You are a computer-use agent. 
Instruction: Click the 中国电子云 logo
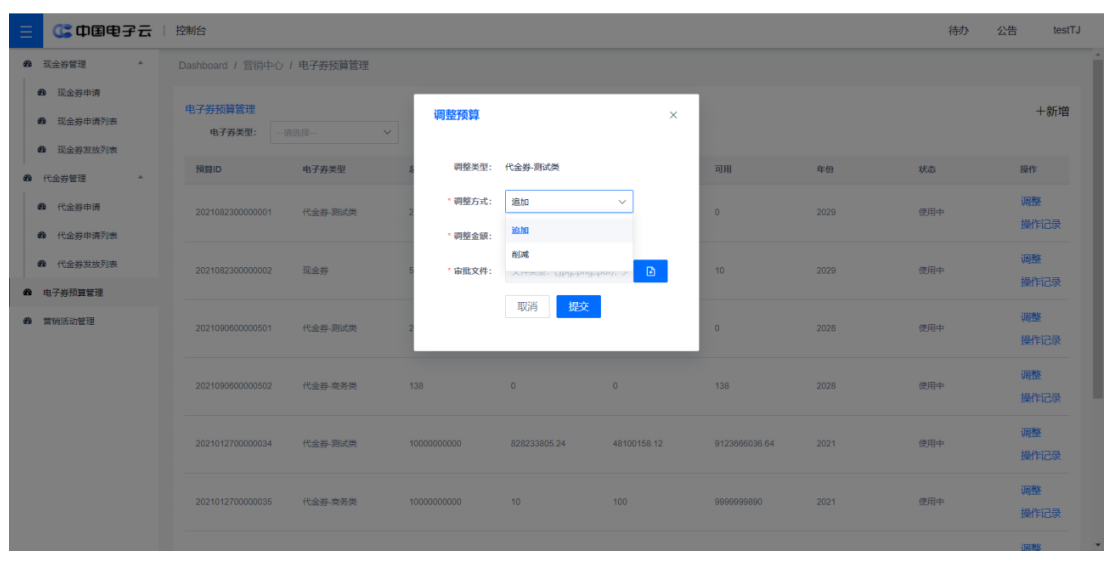click(103, 31)
